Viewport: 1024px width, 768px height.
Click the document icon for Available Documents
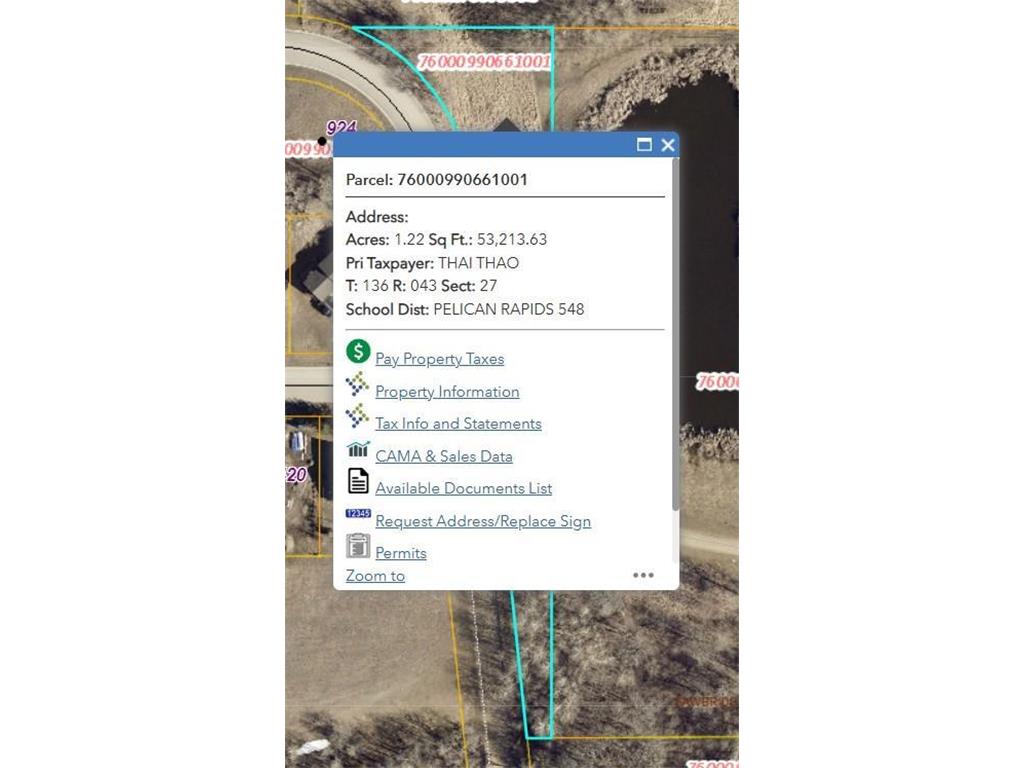pos(358,481)
